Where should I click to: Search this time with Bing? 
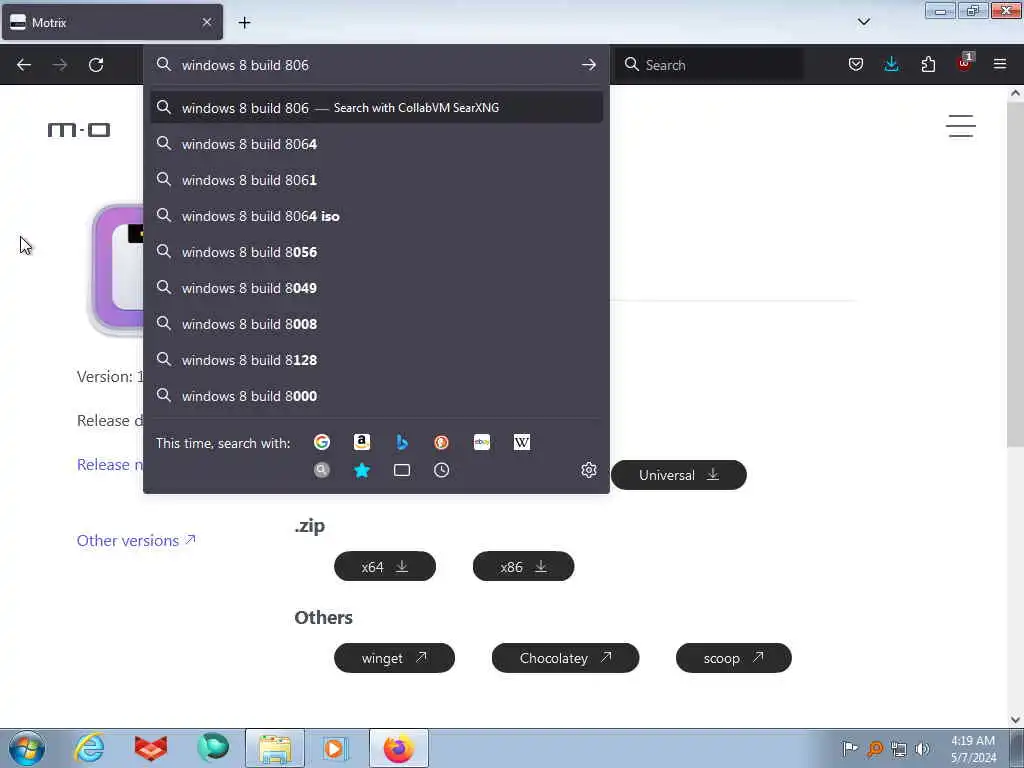point(402,442)
